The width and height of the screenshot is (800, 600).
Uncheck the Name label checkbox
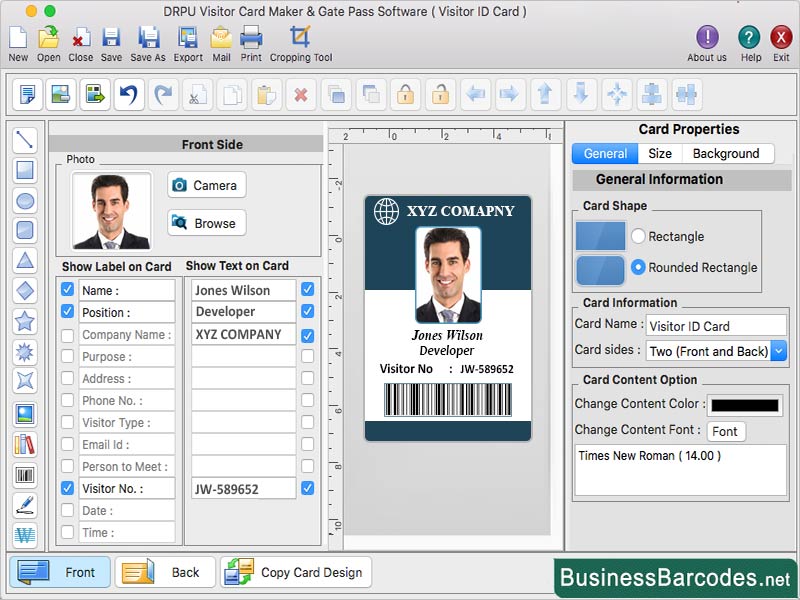(66, 290)
